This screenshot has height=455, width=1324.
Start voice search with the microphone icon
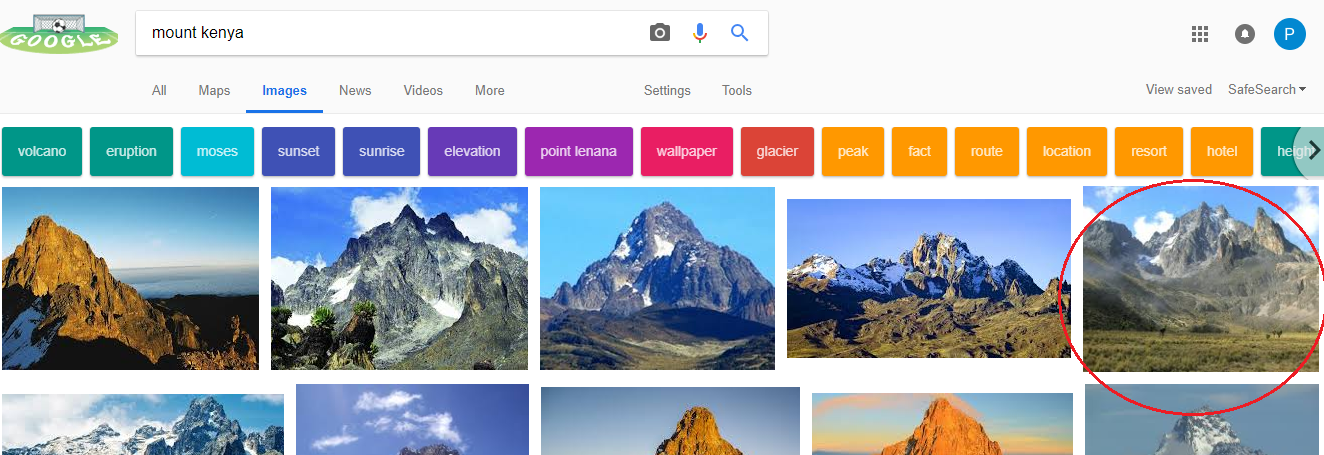click(x=700, y=33)
